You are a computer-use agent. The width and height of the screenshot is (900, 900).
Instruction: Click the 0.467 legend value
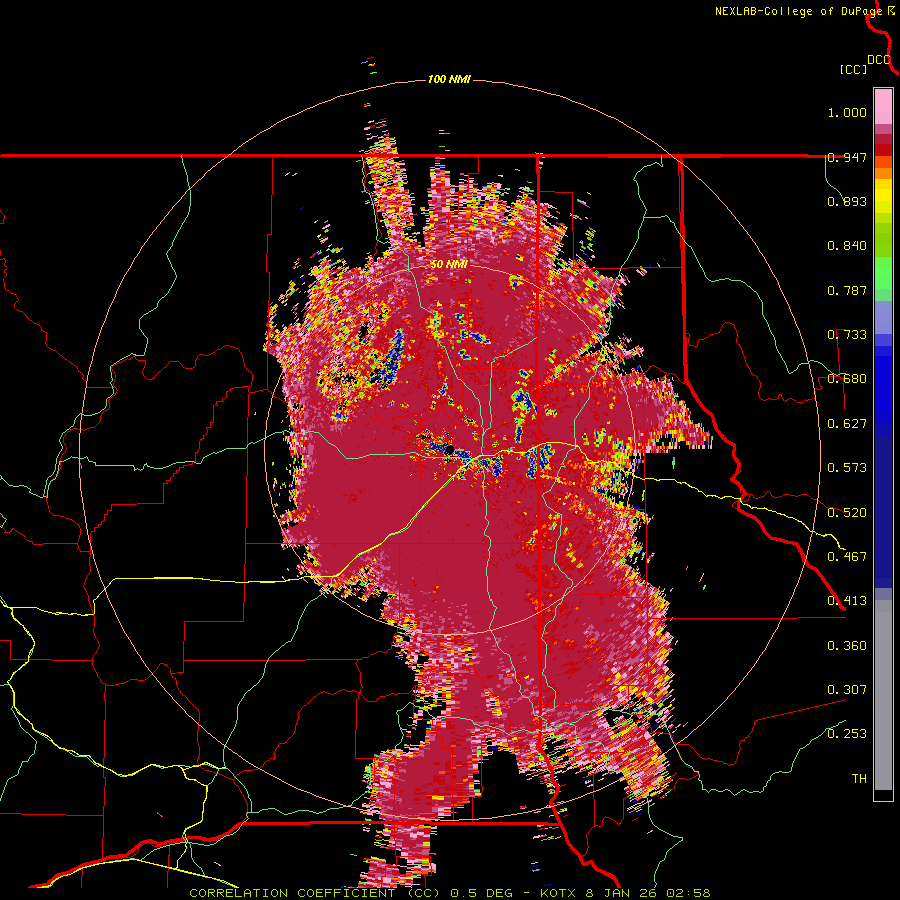click(x=847, y=557)
